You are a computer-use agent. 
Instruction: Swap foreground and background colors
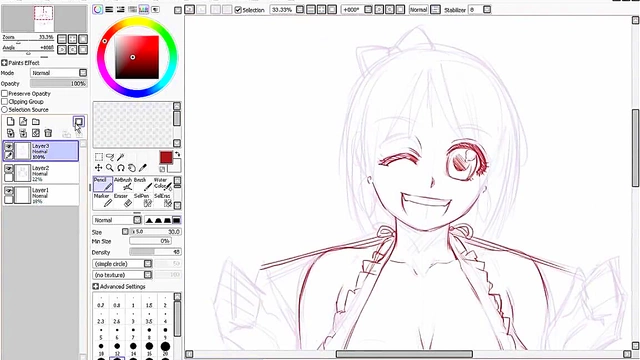click(x=178, y=154)
